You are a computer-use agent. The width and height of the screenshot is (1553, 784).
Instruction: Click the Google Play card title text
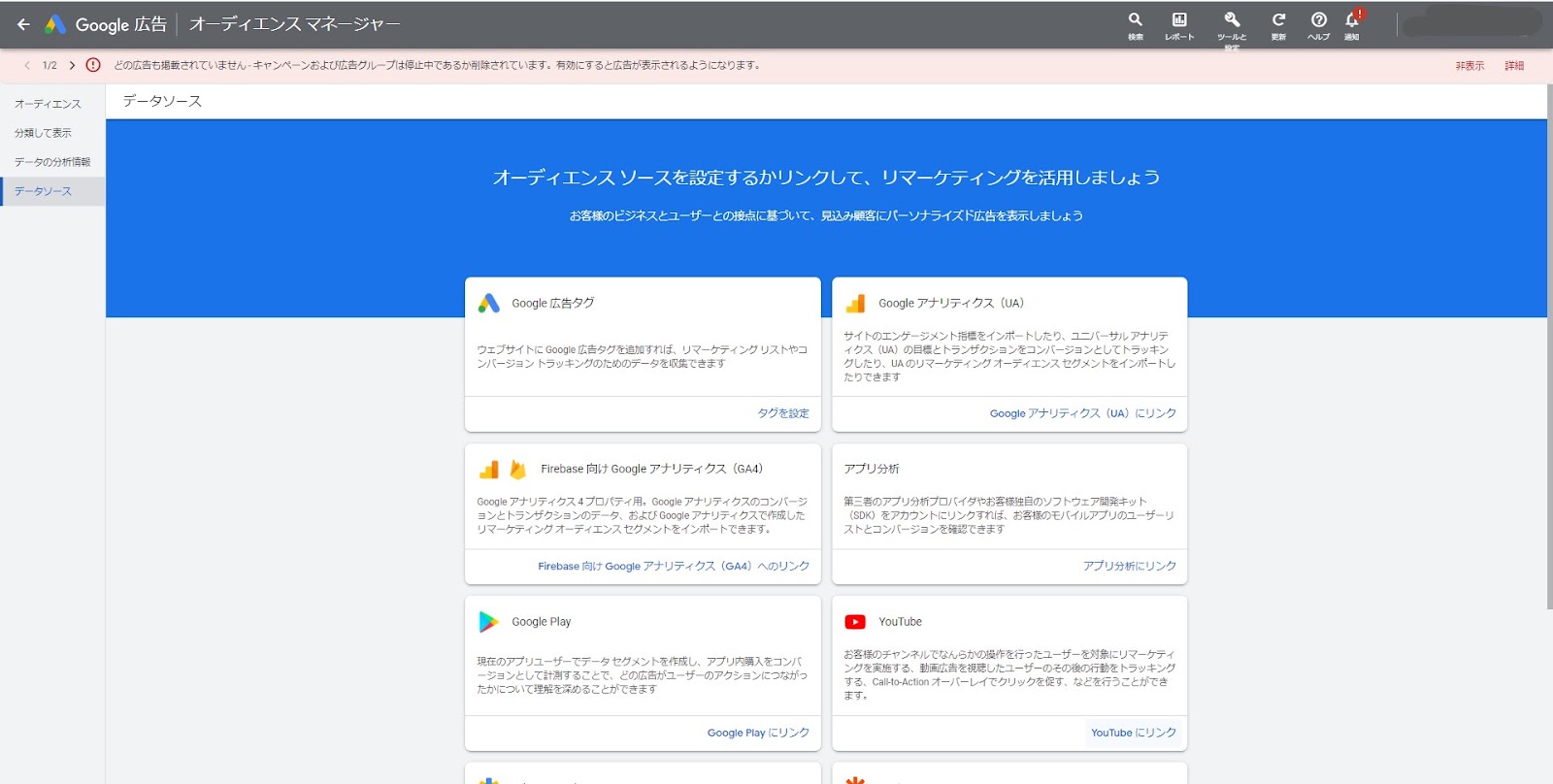pos(542,622)
